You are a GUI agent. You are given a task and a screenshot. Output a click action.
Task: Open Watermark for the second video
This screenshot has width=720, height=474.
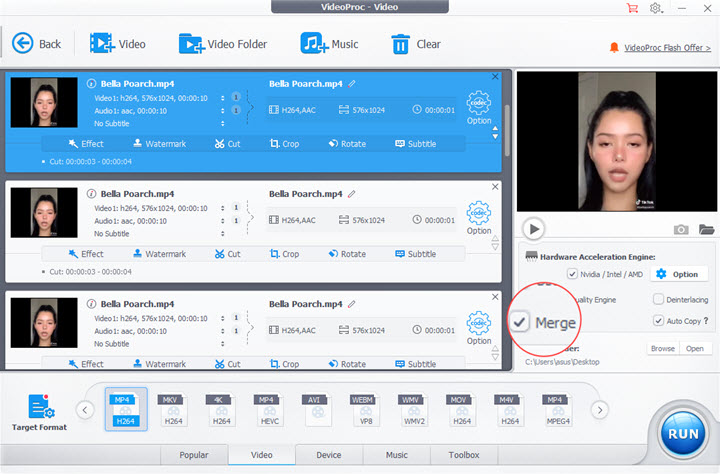point(159,254)
